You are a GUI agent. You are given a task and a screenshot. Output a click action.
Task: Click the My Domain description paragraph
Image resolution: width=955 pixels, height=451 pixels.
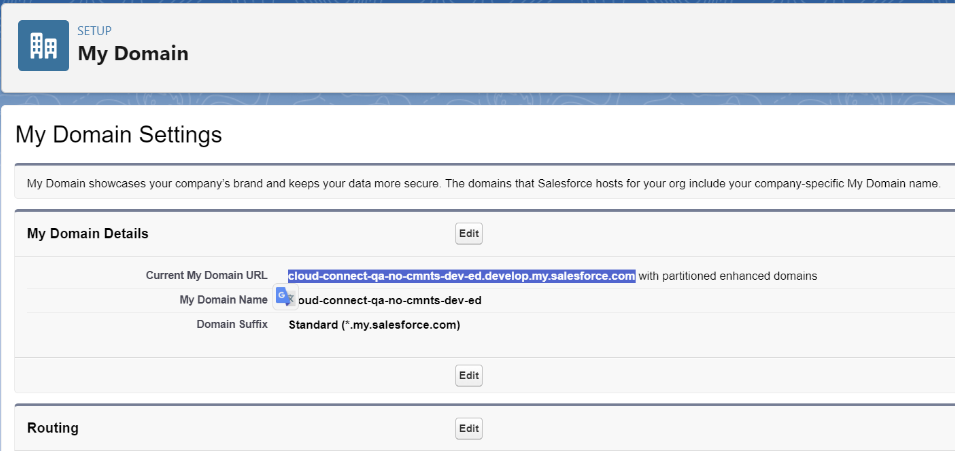click(x=484, y=183)
